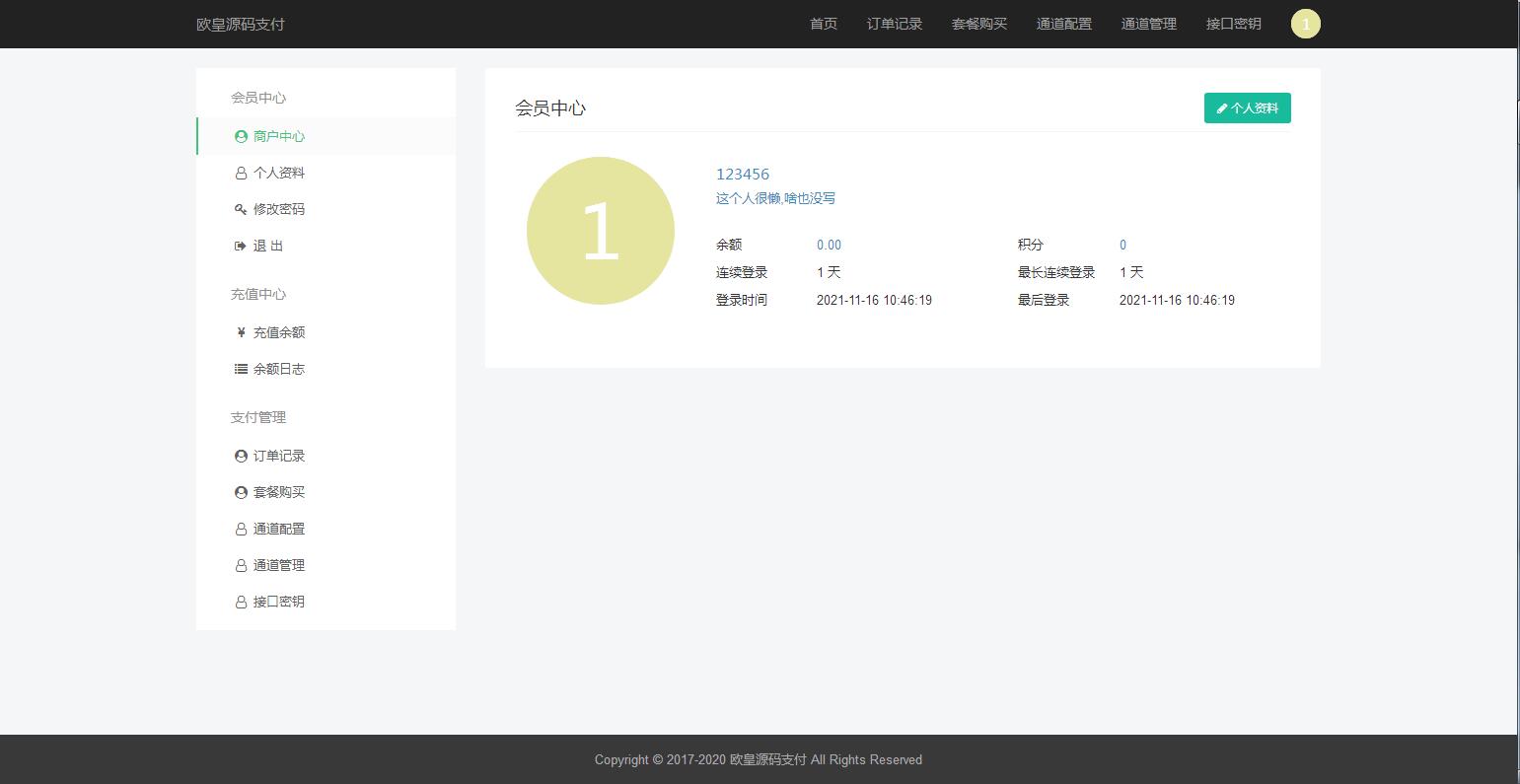Go to 订单记录 in the top navigation
Viewport: 1520px width, 784px height.
pyautogui.click(x=895, y=25)
